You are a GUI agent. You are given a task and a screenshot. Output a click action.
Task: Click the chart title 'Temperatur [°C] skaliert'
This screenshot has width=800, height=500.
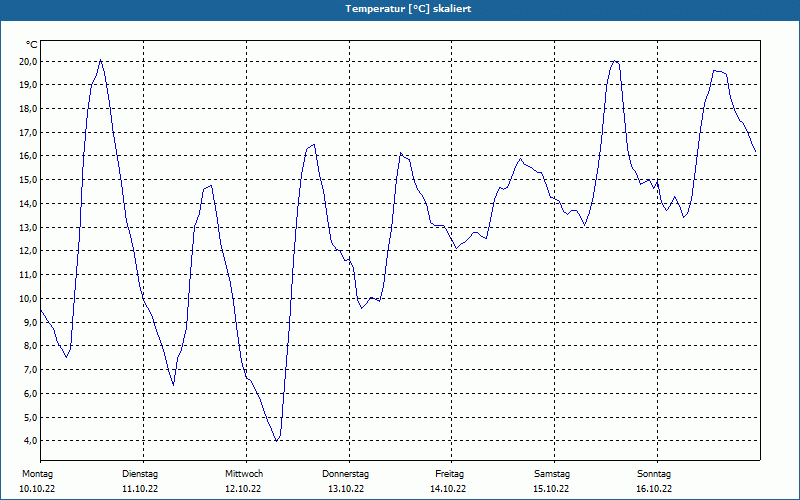pyautogui.click(x=408, y=9)
